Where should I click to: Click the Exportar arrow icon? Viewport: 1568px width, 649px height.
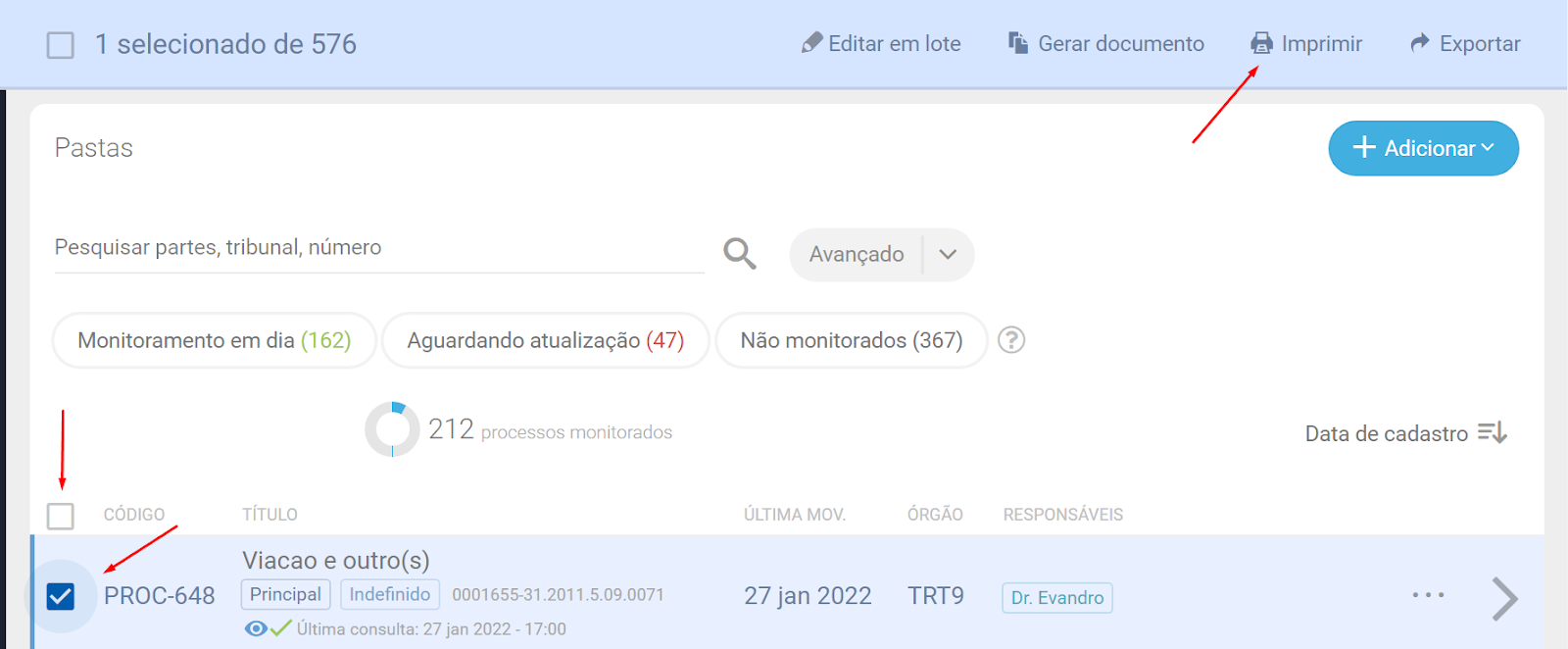pyautogui.click(x=1419, y=43)
